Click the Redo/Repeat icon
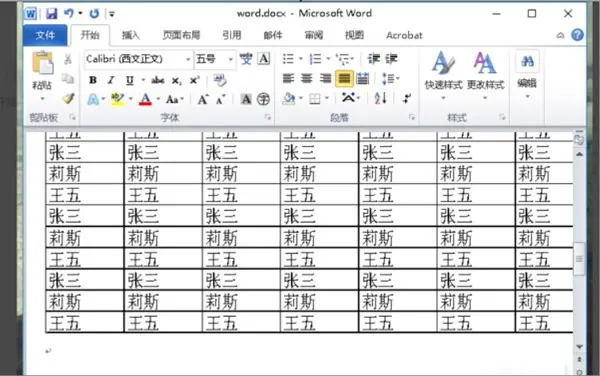This screenshot has height=376, width=600. click(x=94, y=14)
